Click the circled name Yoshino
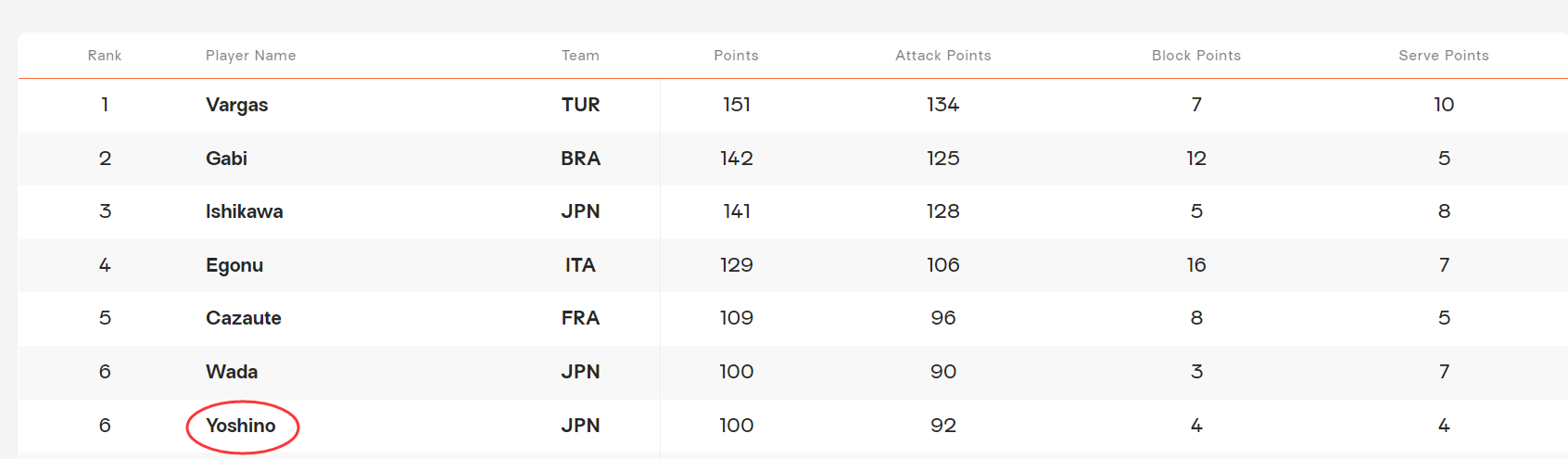 coord(241,426)
